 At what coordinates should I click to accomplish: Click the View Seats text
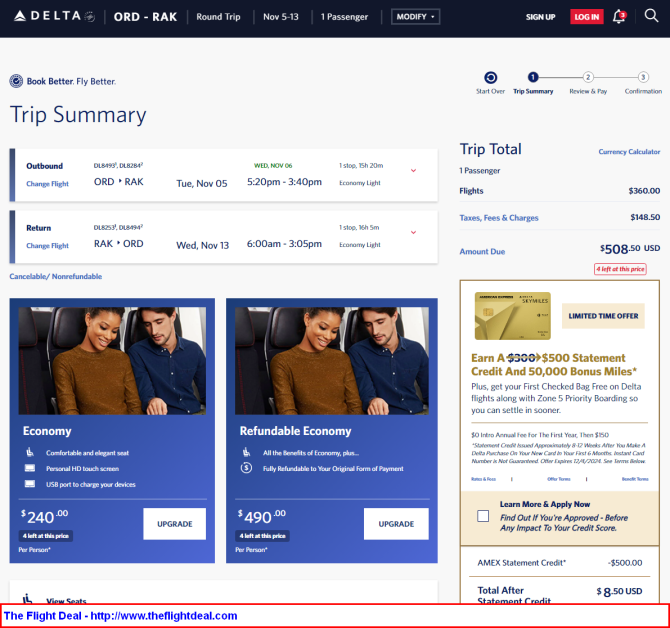66,600
